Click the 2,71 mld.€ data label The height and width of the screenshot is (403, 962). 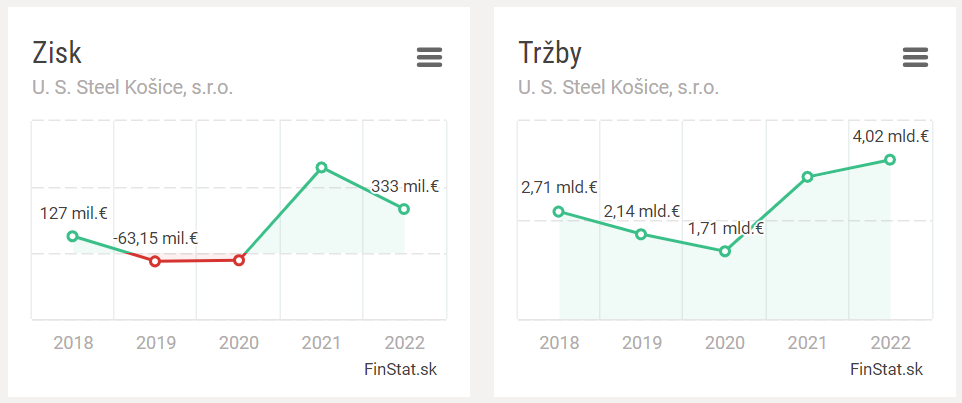pos(559,187)
